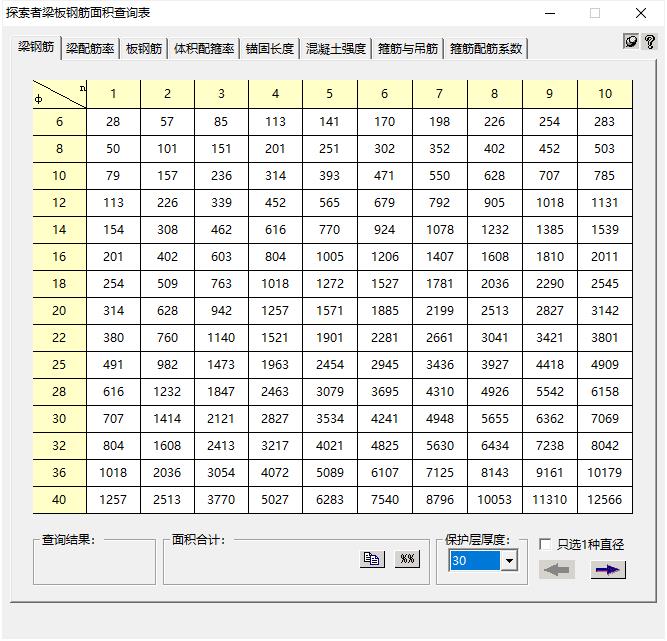Click the gray left arrow button
The width and height of the screenshot is (667, 641).
tap(557, 570)
